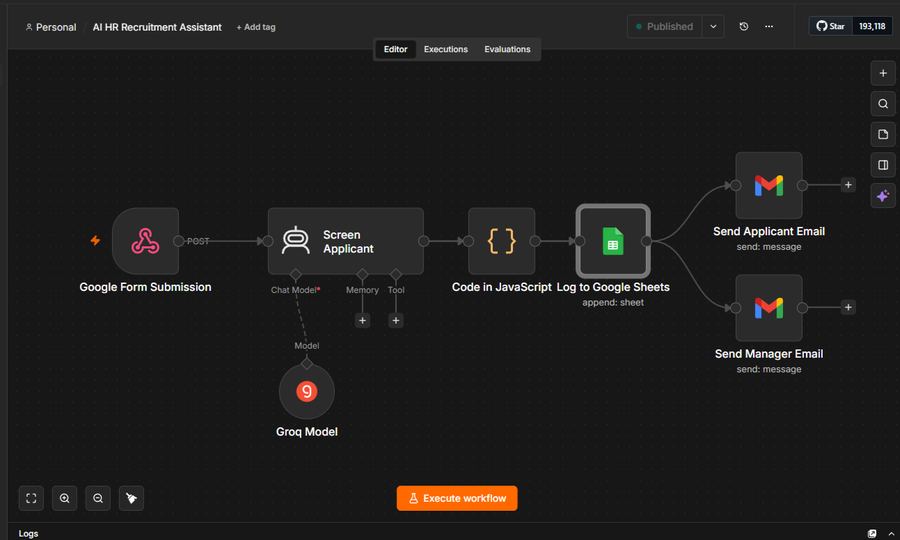
Task: Click the orange trigger lightning bolt icon
Action: coord(95,240)
